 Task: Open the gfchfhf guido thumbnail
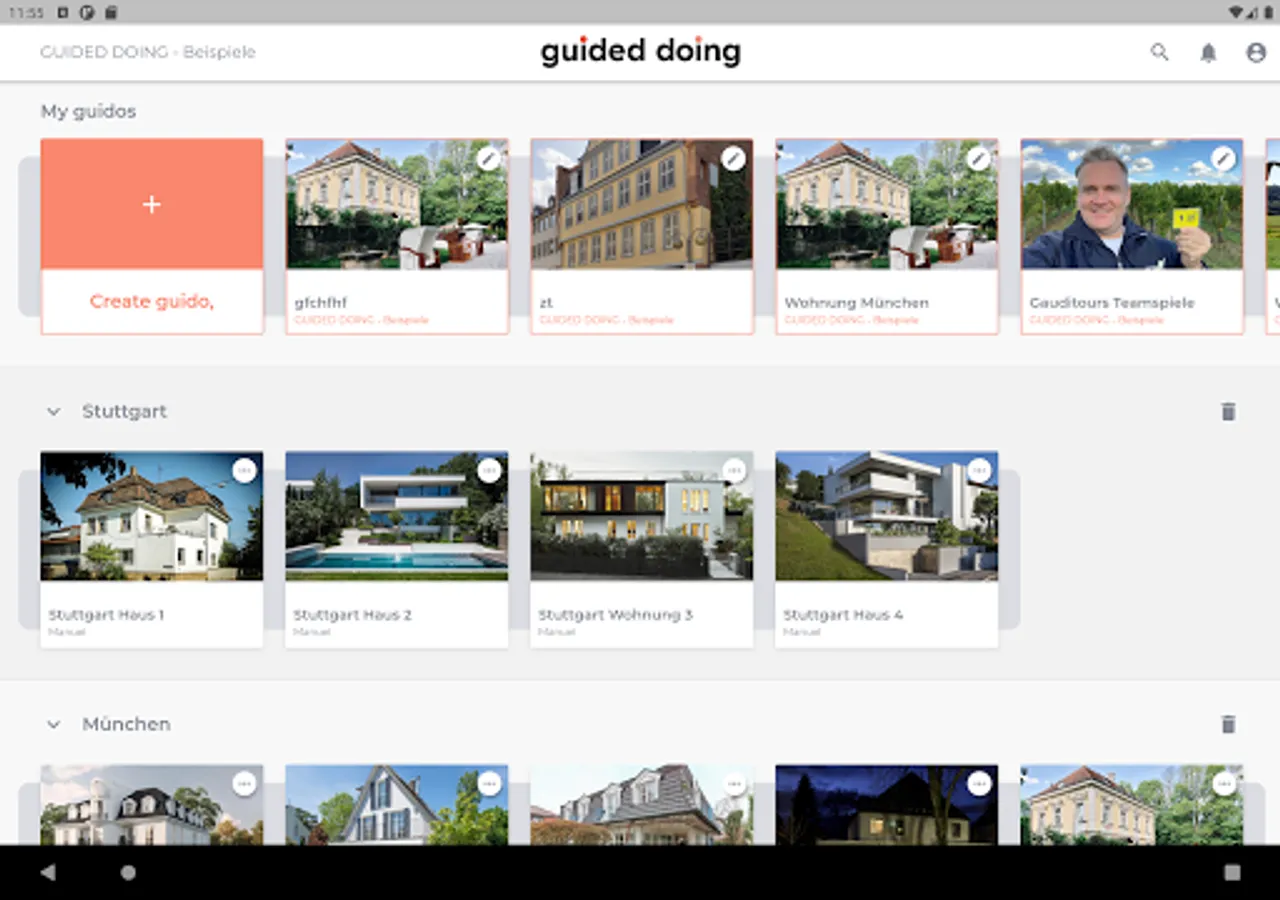point(397,204)
